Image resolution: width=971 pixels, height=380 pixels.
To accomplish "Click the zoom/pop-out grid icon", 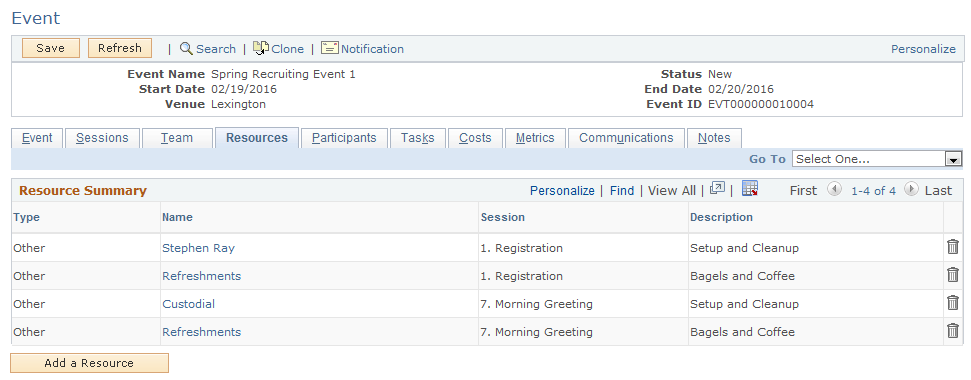I will (717, 189).
